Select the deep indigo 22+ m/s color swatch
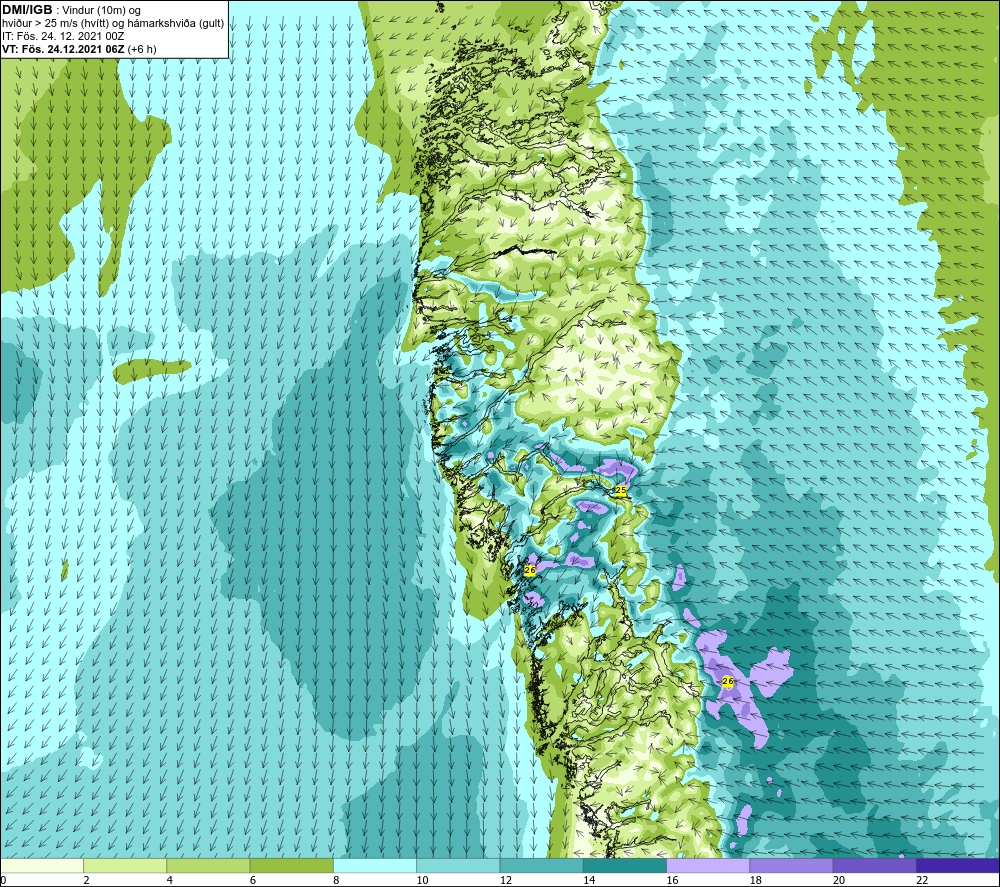The height and width of the screenshot is (887, 1000). 957,865
